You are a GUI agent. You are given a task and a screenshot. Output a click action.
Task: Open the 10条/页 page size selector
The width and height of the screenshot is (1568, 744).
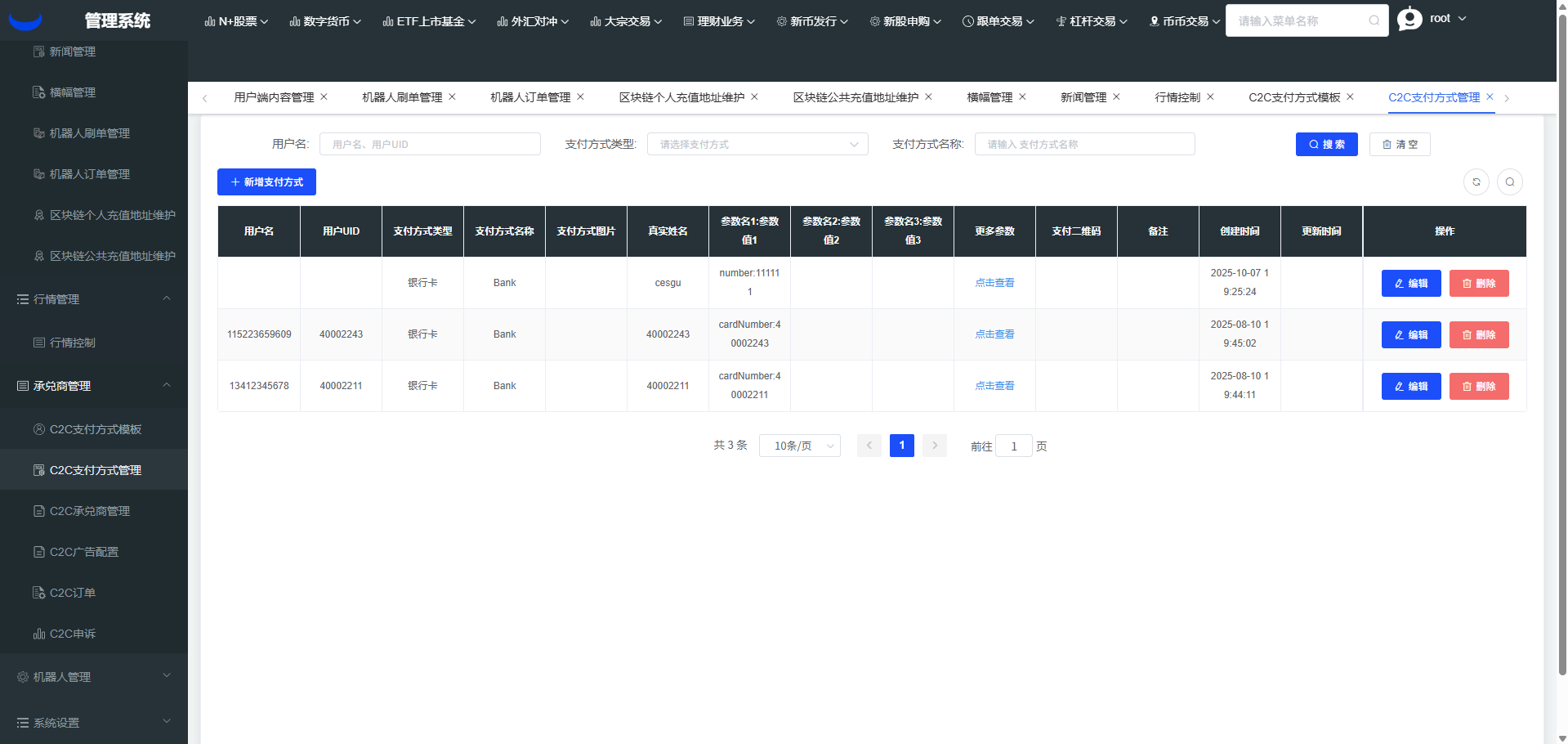tap(799, 446)
